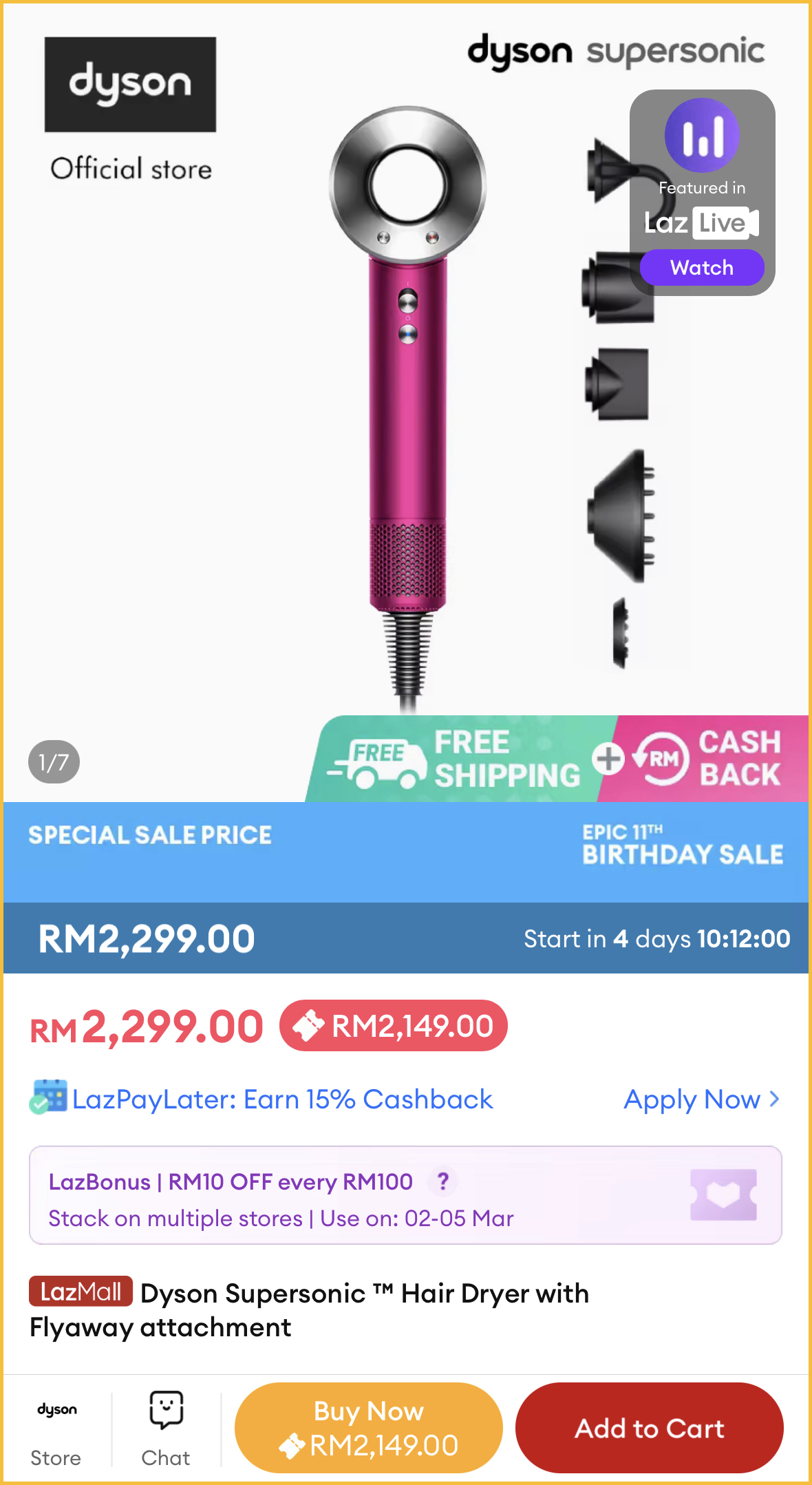Image resolution: width=812 pixels, height=1485 pixels.
Task: Tap the Buy Now RM2,149.00 button
Action: (368, 1428)
